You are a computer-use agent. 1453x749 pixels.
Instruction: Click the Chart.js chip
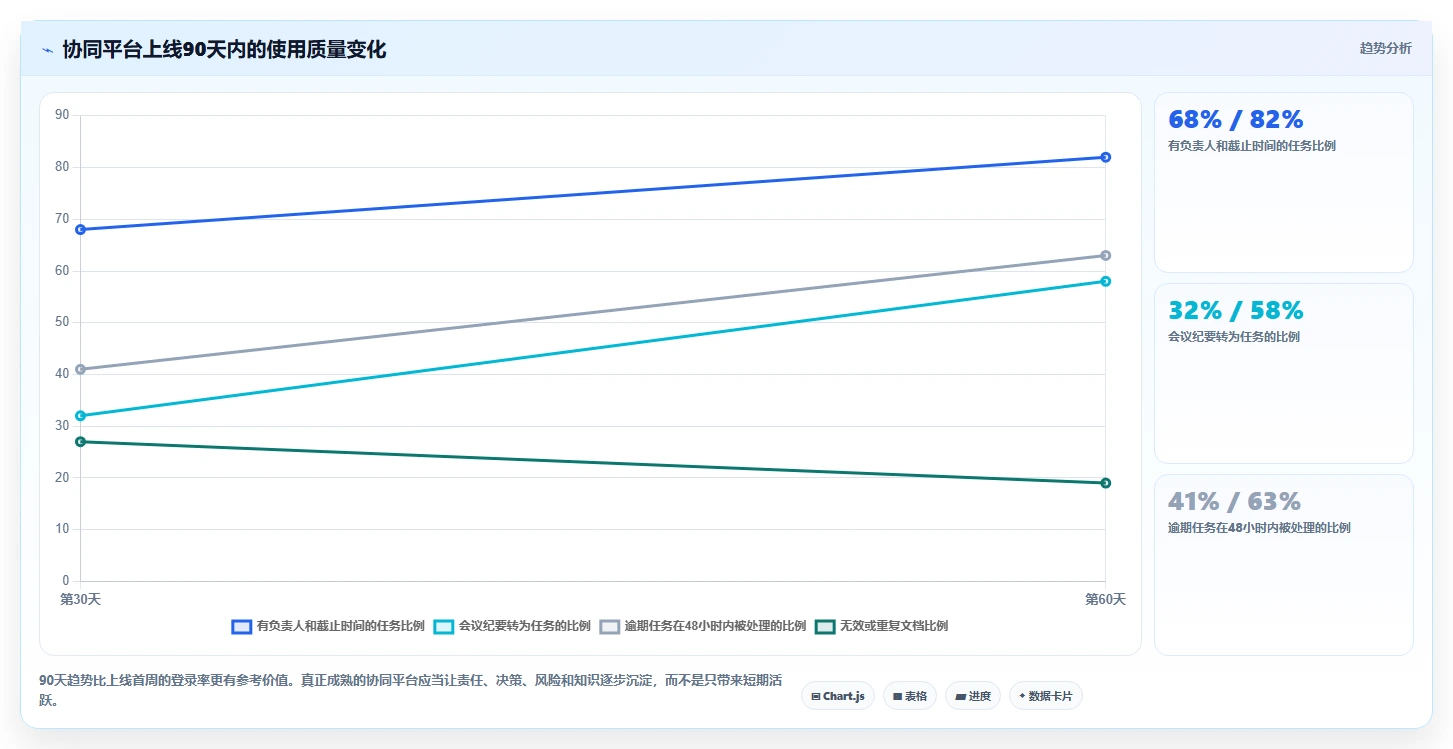838,696
